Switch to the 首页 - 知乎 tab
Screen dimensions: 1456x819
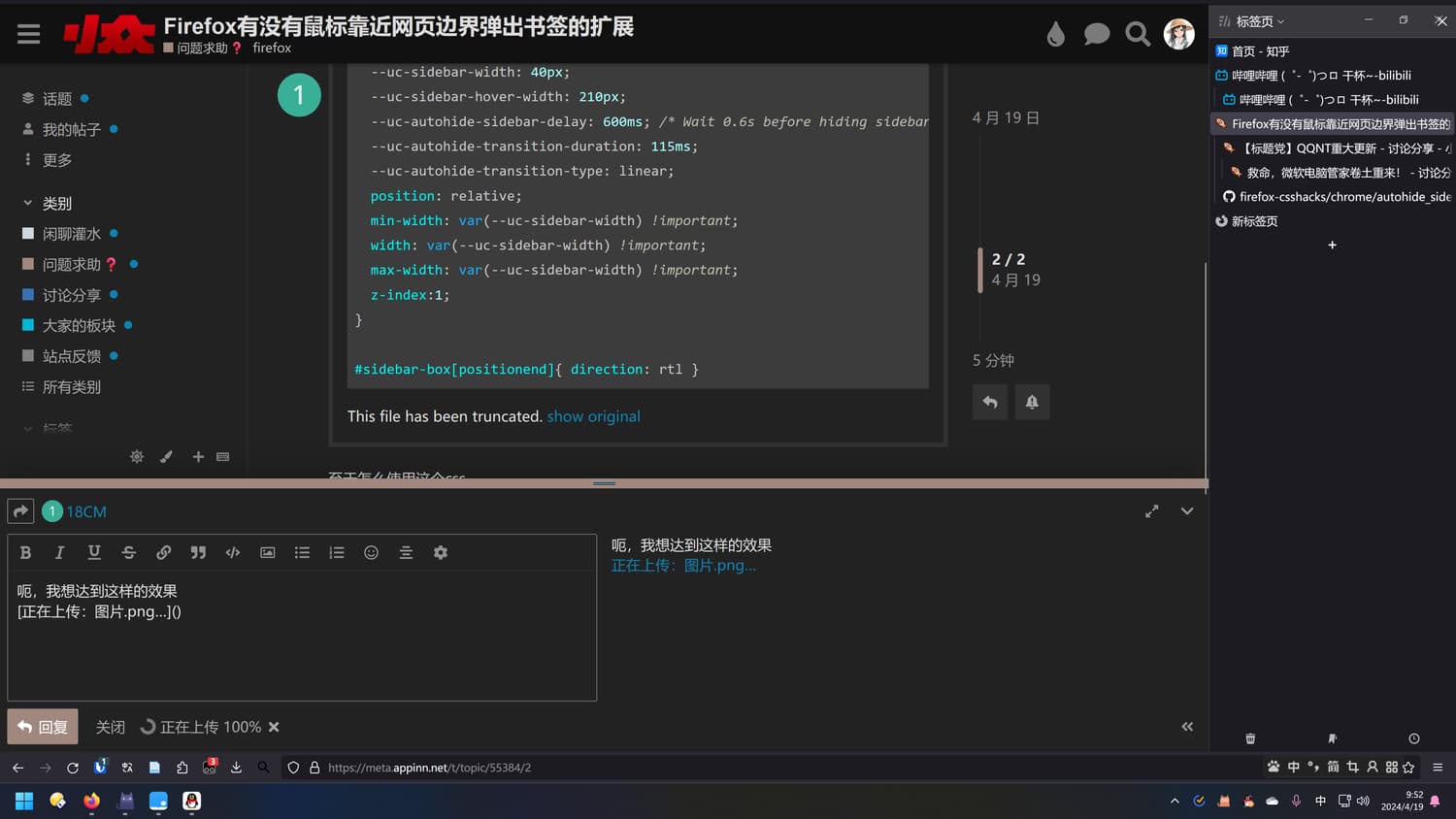[1260, 51]
